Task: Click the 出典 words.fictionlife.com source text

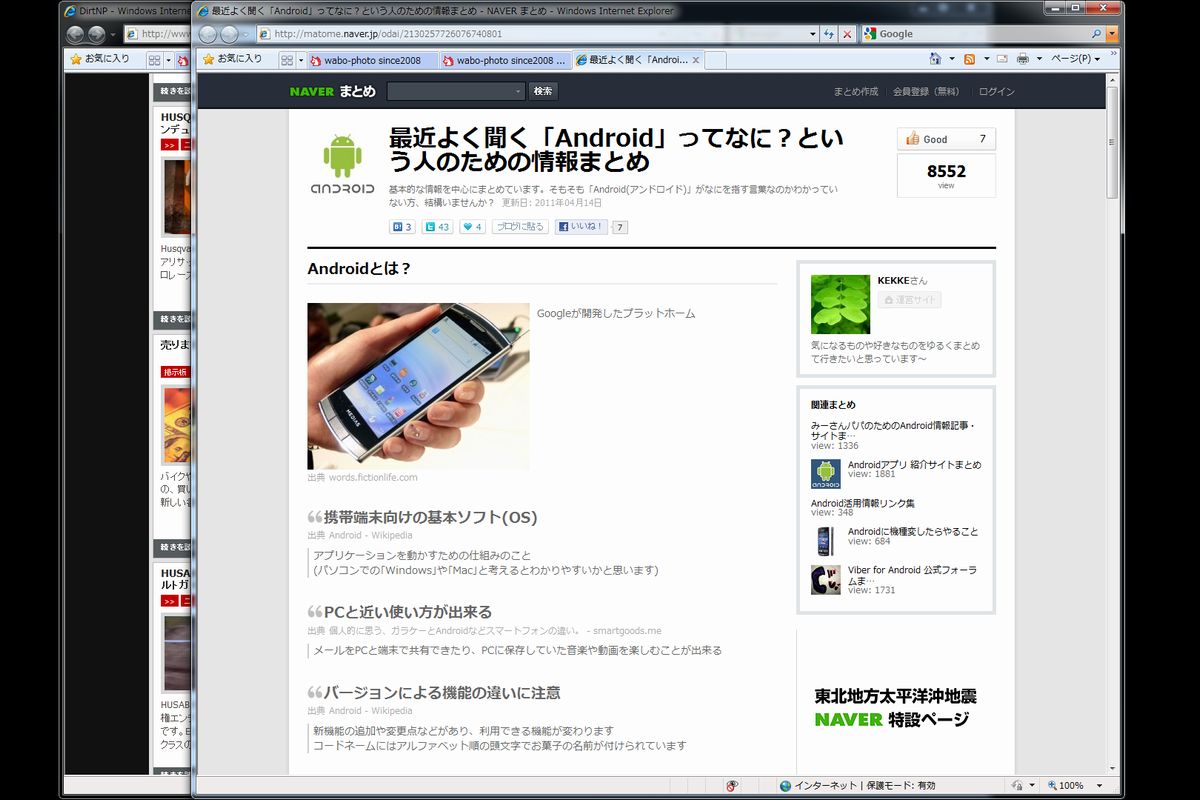Action: click(362, 477)
